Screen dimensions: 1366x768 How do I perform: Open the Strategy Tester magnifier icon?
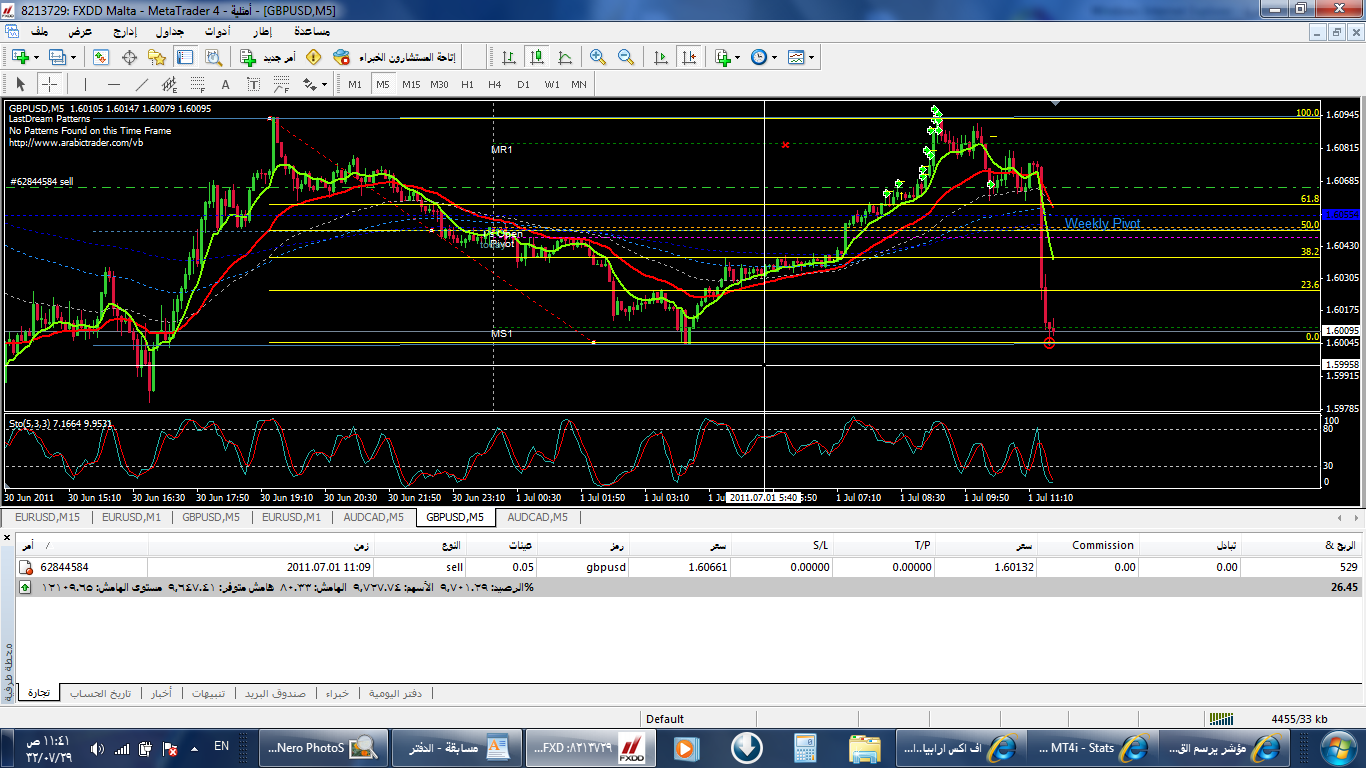click(x=212, y=57)
